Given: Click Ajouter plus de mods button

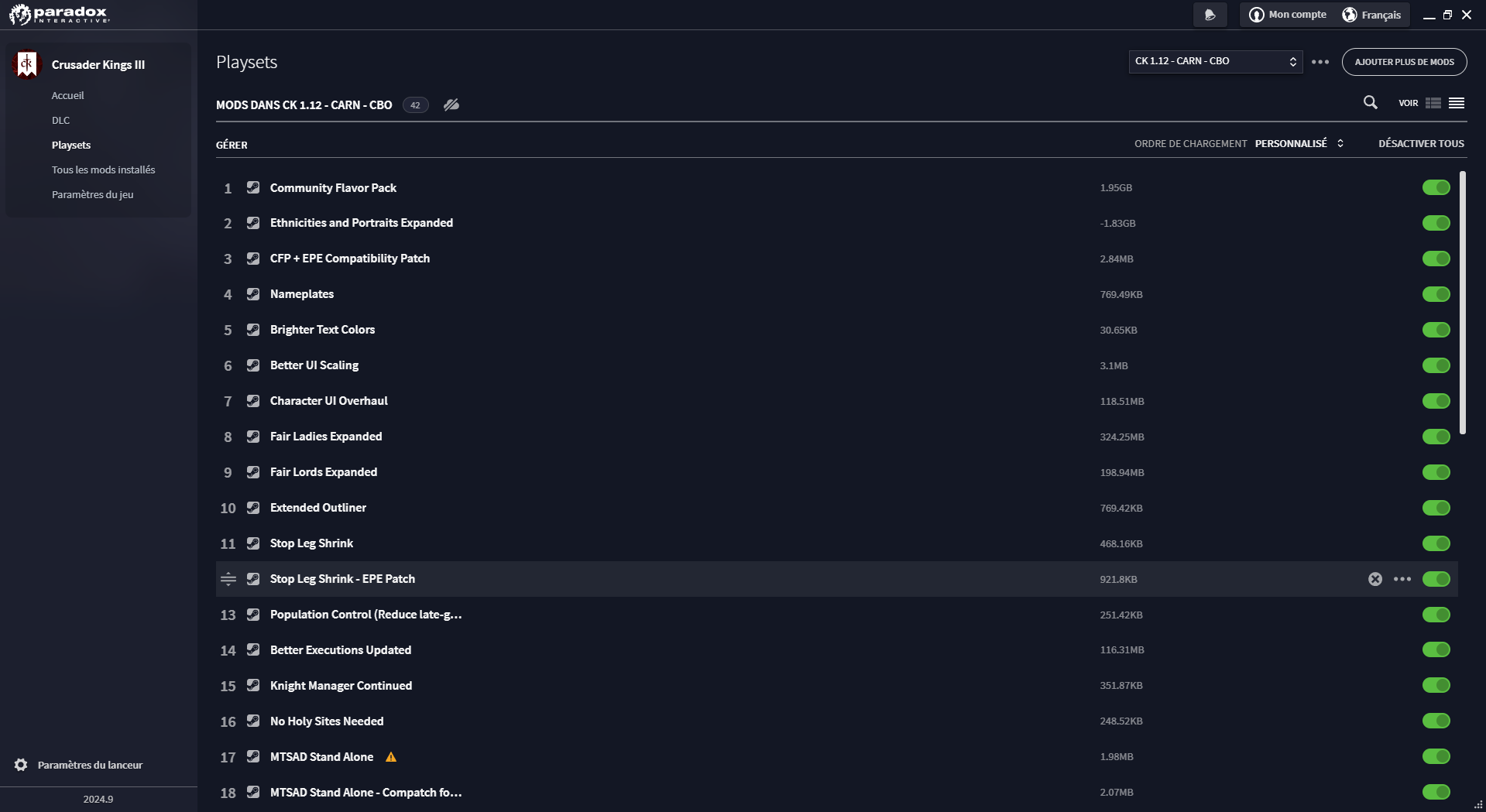Looking at the screenshot, I should coord(1404,62).
